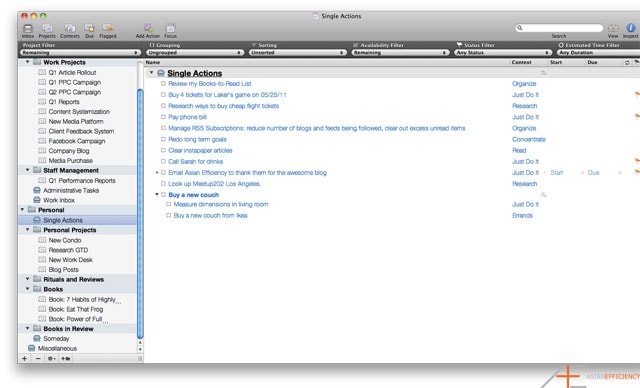Viewport: 640px width, 388px height.
Task: Sort by the Context column header
Action: [522, 62]
